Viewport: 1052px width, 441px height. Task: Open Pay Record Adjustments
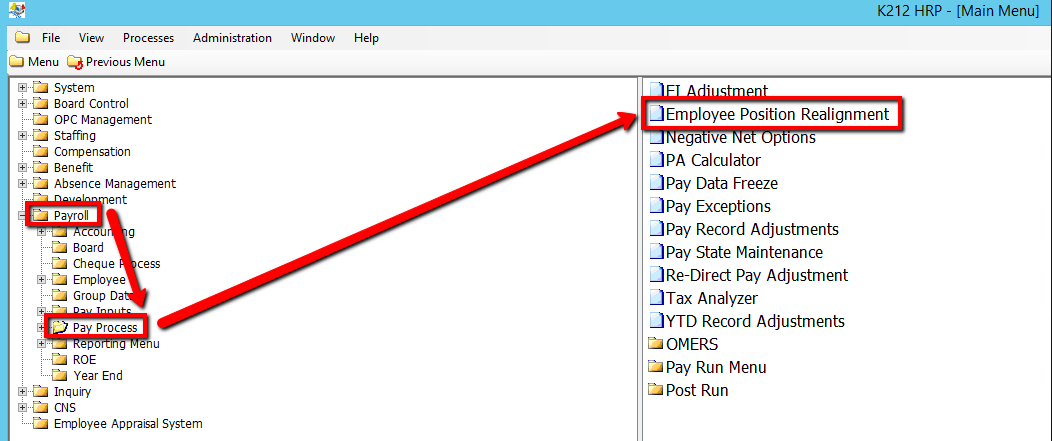point(752,229)
